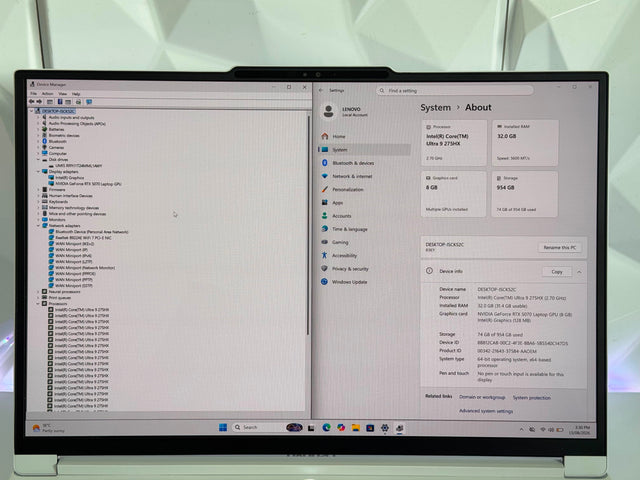This screenshot has height=480, width=640.
Task: Click the Windows Update icon in Settings sidebar
Action: (x=324, y=282)
